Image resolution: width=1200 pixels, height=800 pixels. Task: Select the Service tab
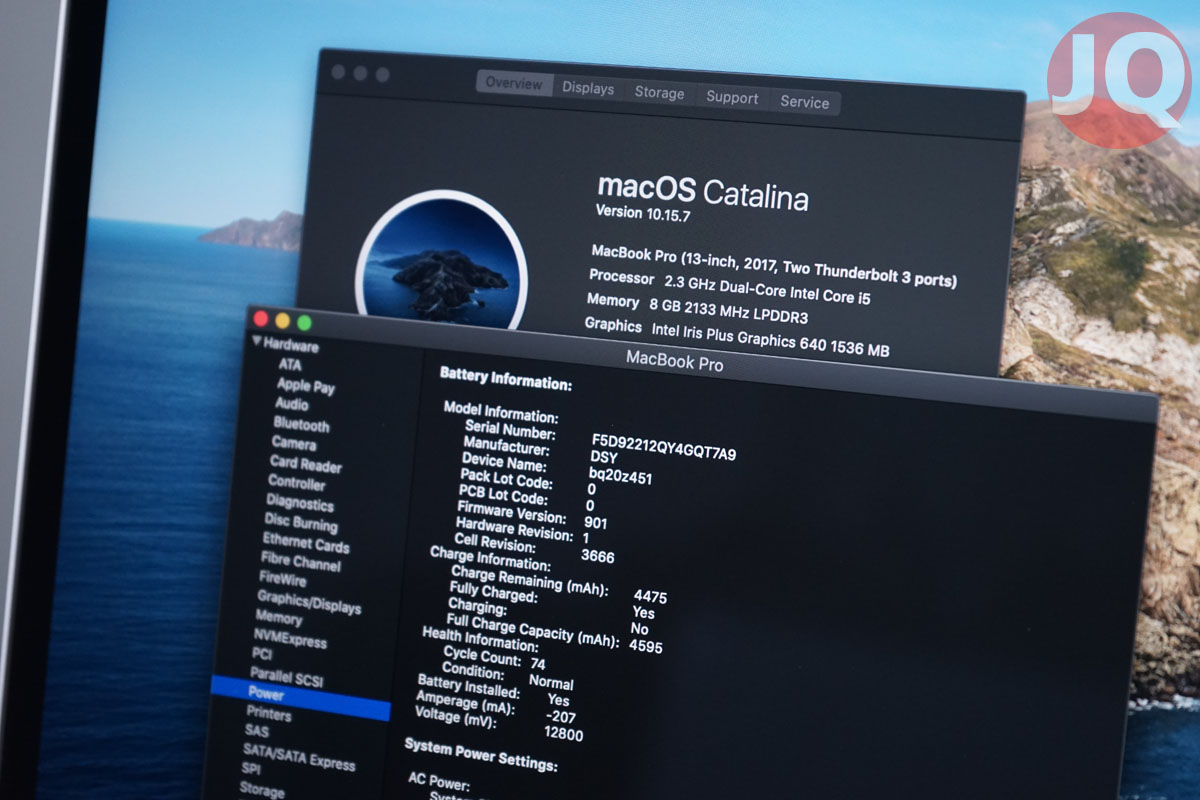coord(804,102)
